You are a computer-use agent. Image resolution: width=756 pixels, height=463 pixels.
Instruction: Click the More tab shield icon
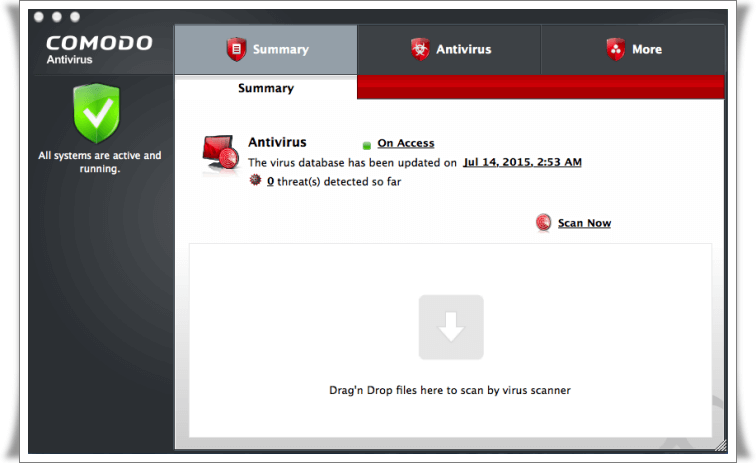[x=616, y=49]
